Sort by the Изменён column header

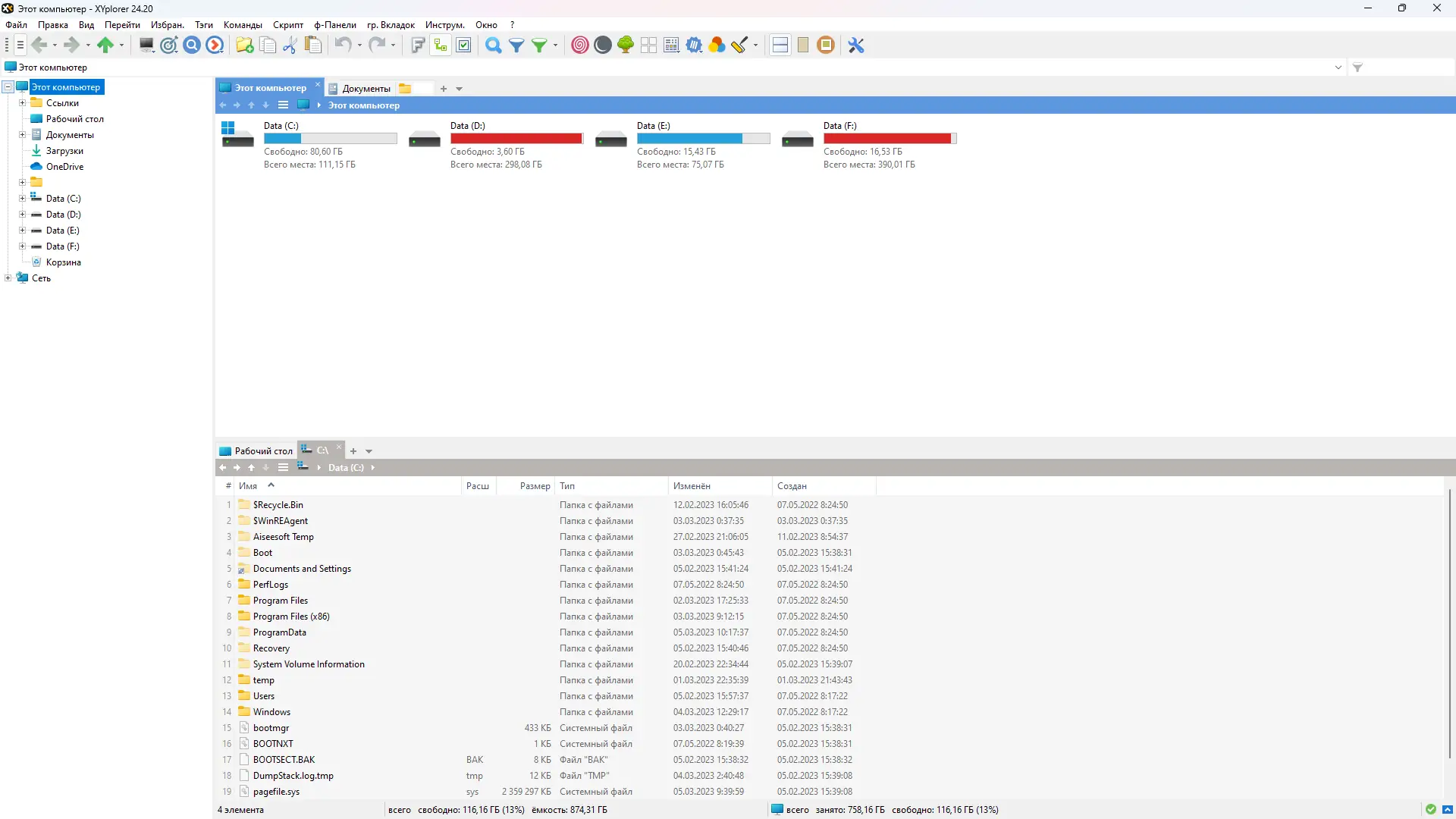(x=692, y=486)
